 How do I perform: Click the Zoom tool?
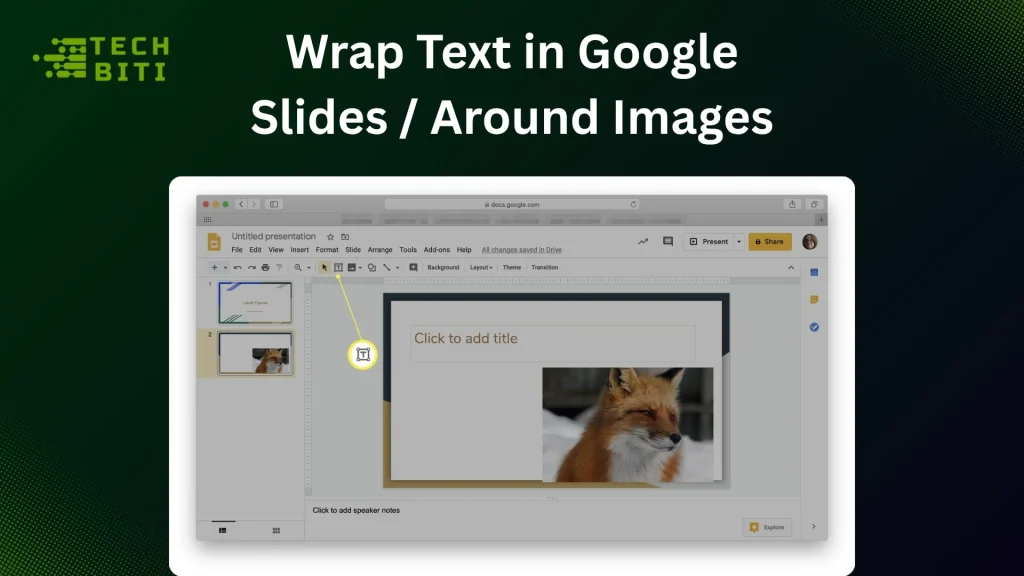(299, 267)
